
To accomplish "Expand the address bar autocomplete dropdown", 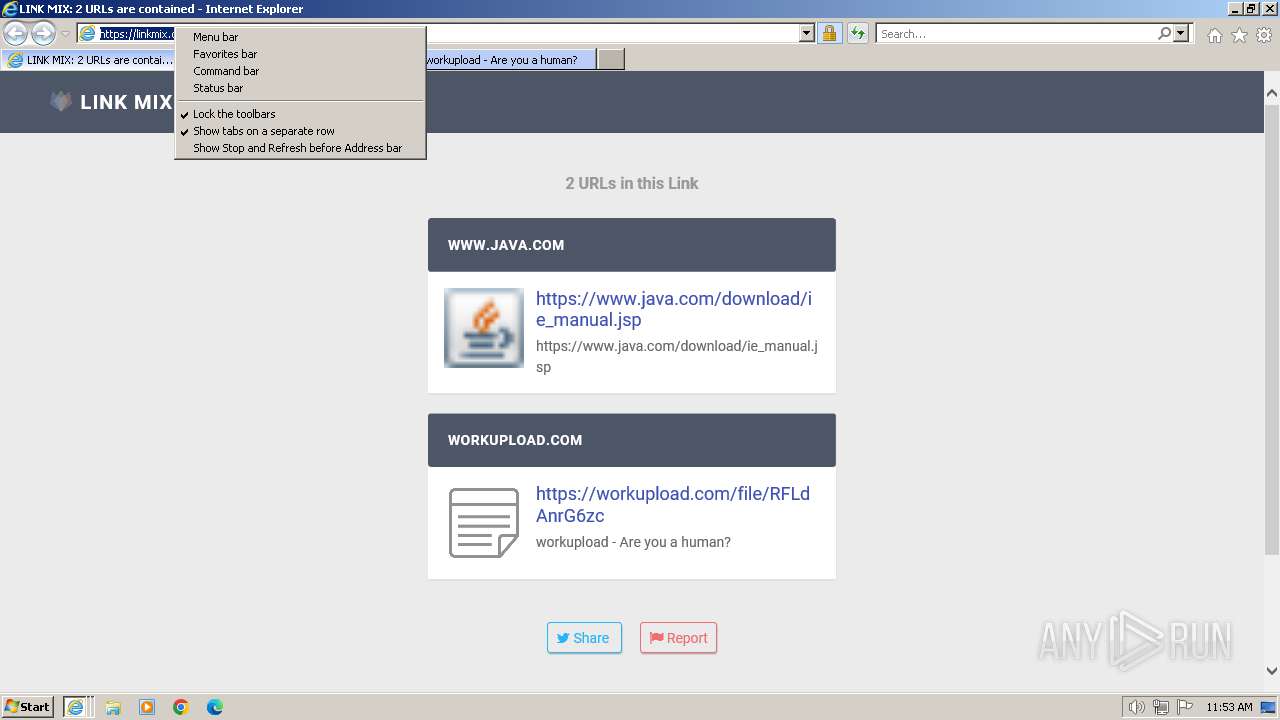I will 807,34.
